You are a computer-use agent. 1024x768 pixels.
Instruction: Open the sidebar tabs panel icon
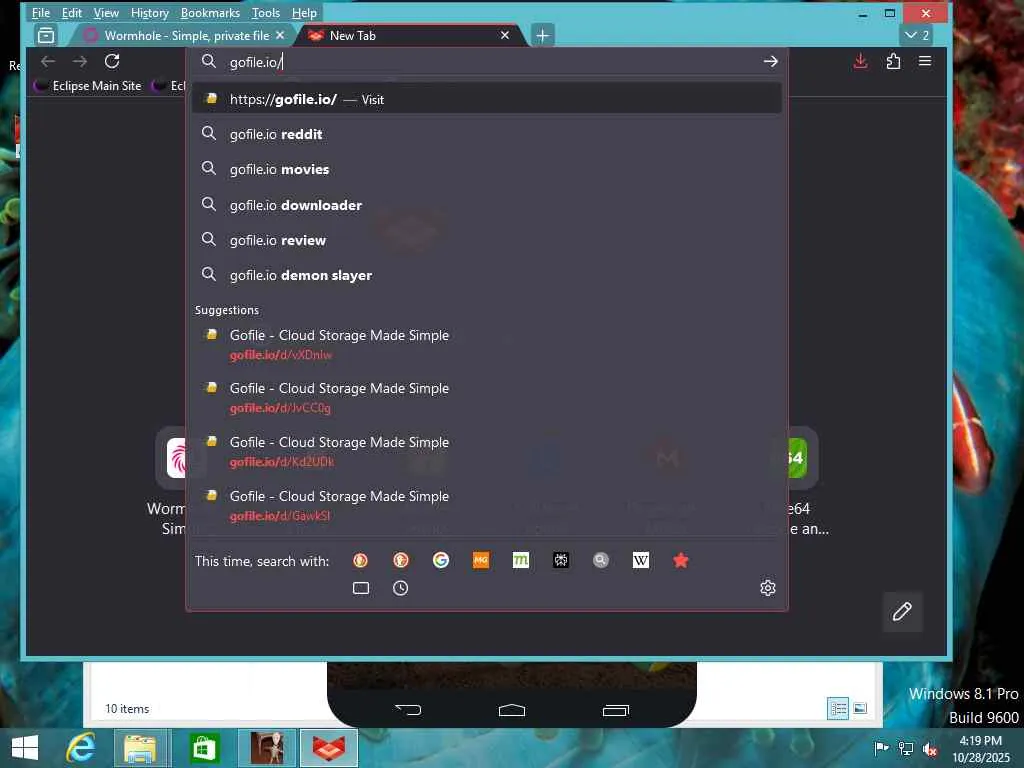(46, 35)
